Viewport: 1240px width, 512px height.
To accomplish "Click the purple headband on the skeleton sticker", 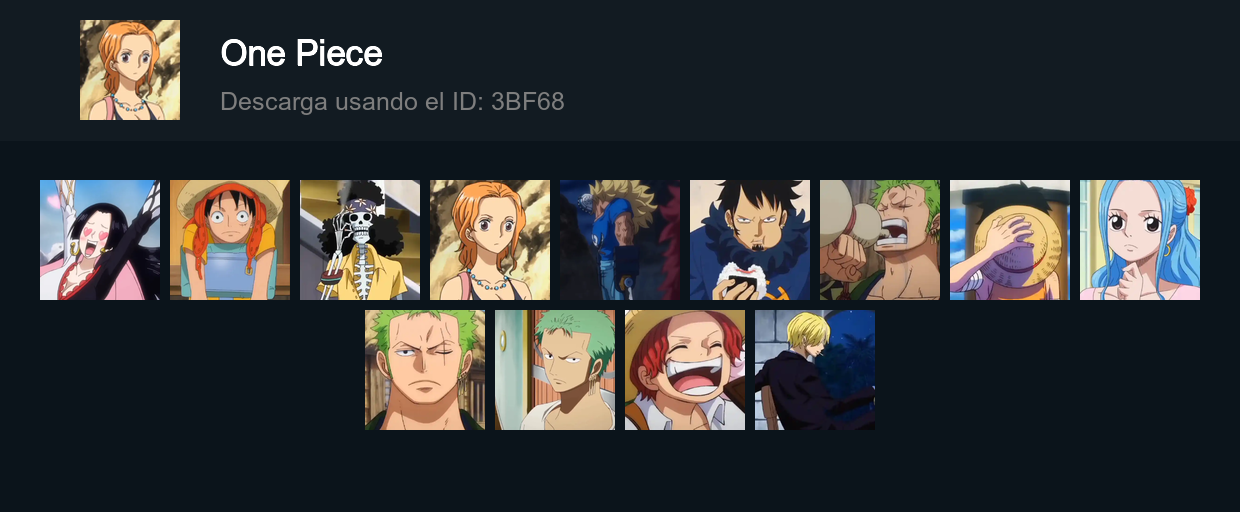I will point(360,203).
